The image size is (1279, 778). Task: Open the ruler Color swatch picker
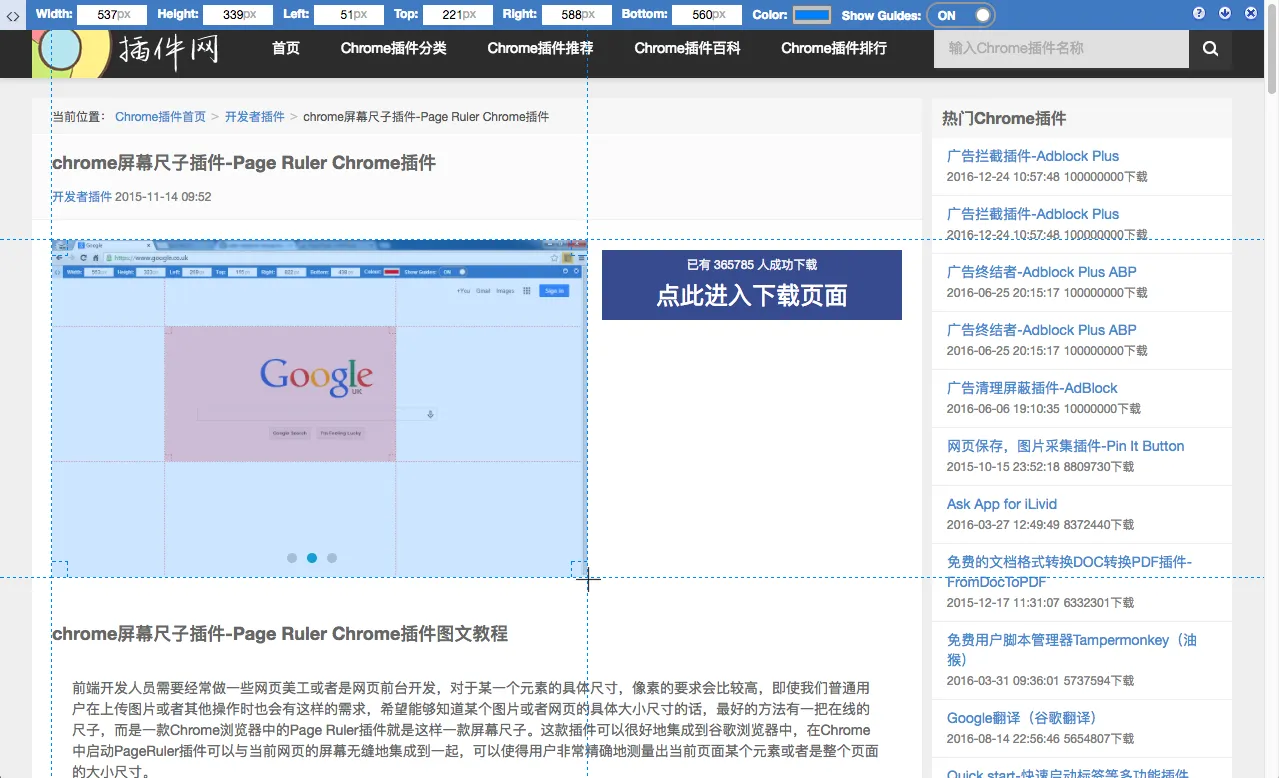tap(811, 15)
